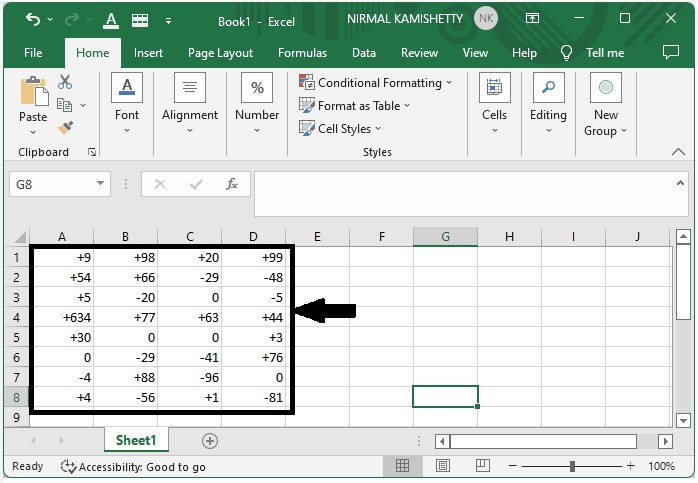698x483 pixels.
Task: Click inside the formula bar input
Action: pyautogui.click(x=460, y=193)
